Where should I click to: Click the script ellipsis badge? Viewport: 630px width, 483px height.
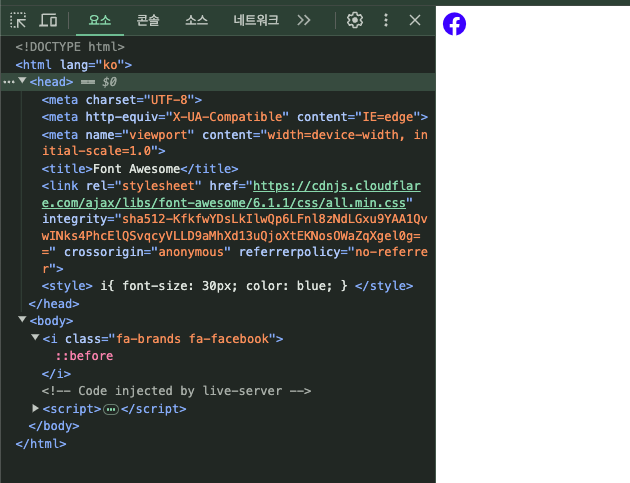(x=111, y=409)
